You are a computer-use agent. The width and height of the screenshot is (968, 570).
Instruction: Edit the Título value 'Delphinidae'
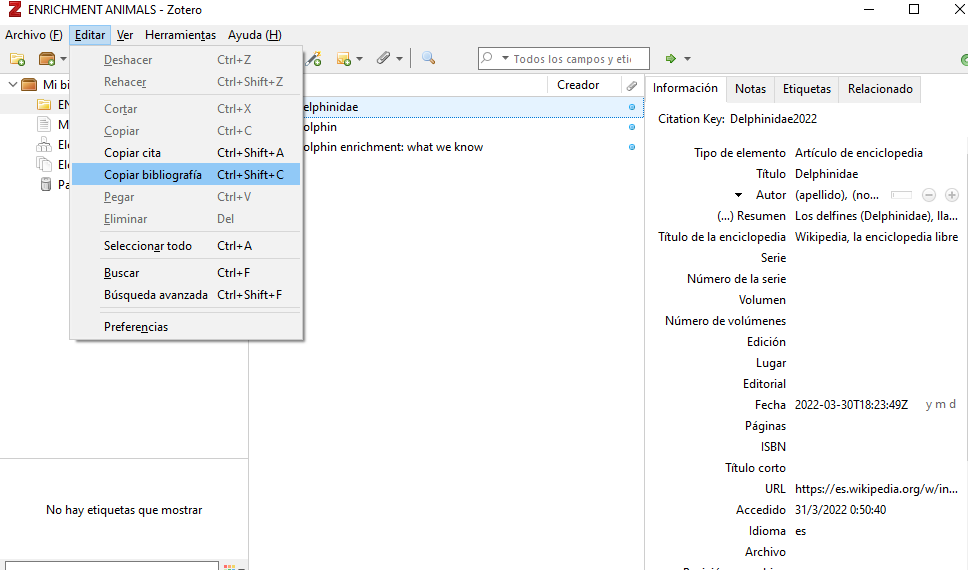pyautogui.click(x=826, y=174)
